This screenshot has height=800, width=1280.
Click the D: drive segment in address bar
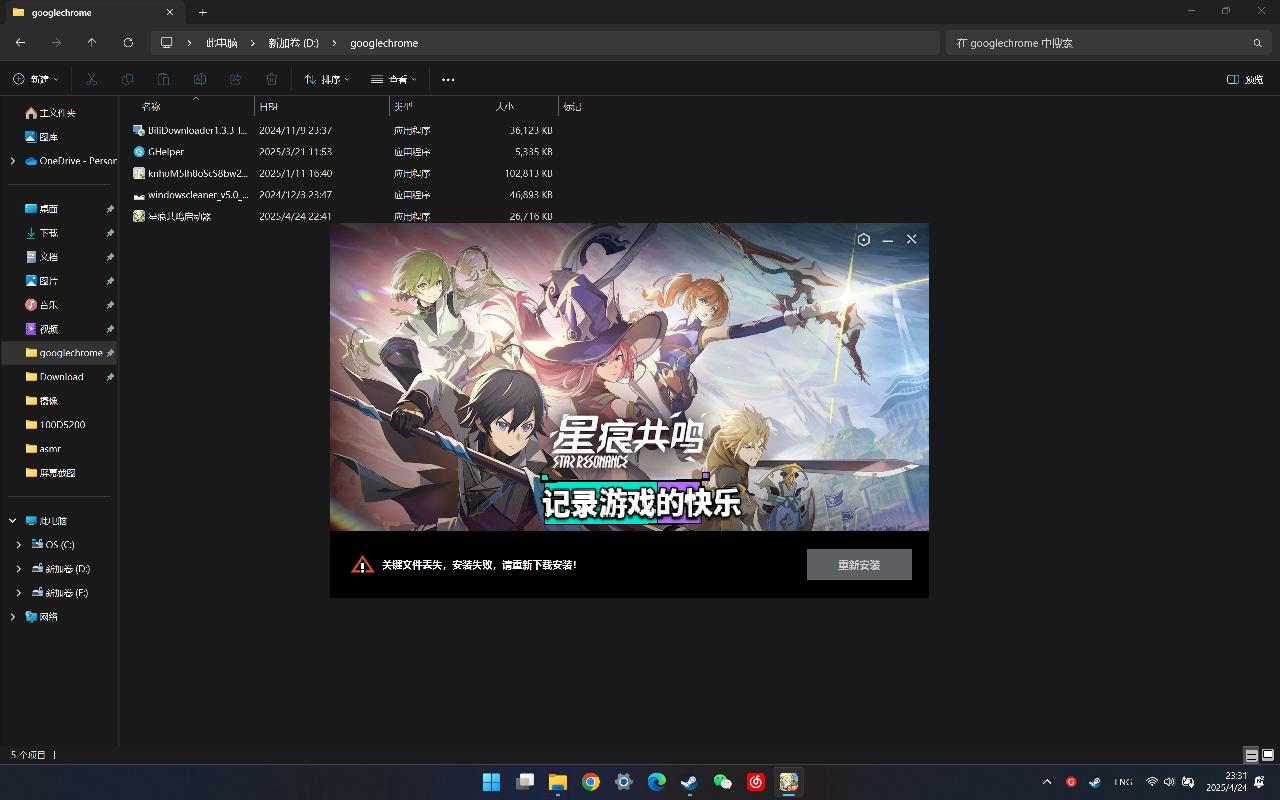tap(293, 43)
